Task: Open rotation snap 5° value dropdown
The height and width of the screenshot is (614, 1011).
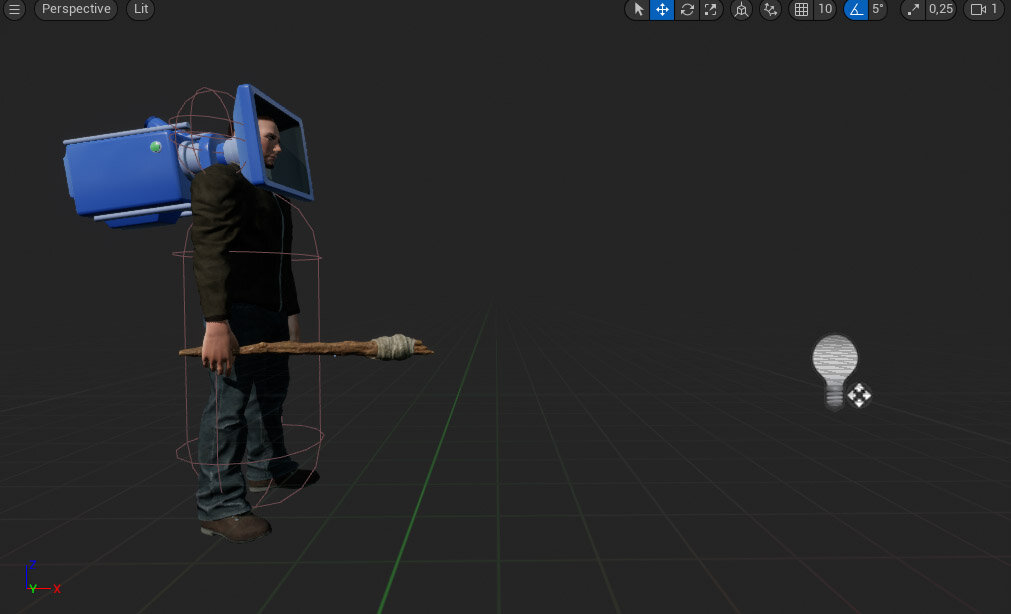Action: click(878, 9)
